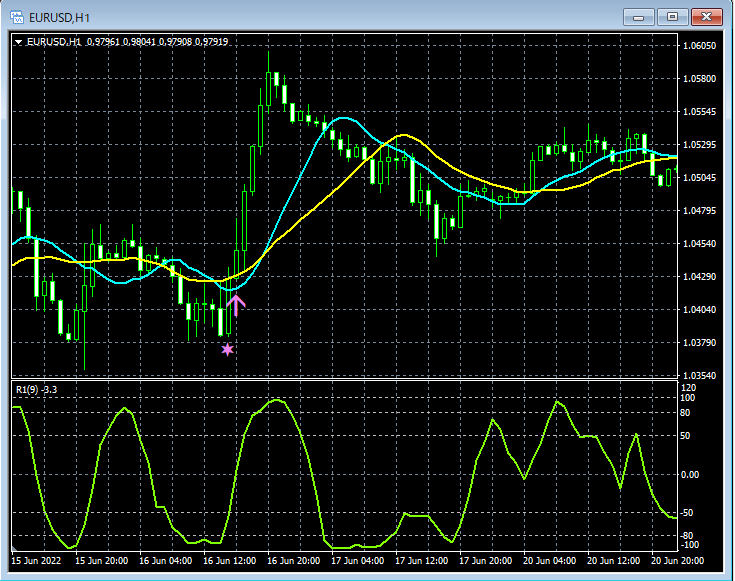
Task: Click the 1.03790 price scale label
Action: pos(698,343)
